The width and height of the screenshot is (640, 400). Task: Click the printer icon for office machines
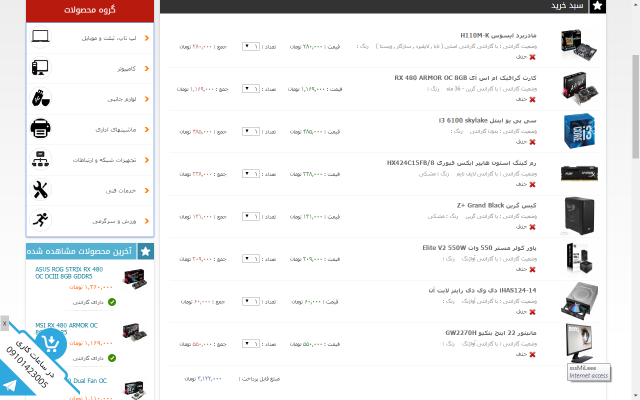40,129
